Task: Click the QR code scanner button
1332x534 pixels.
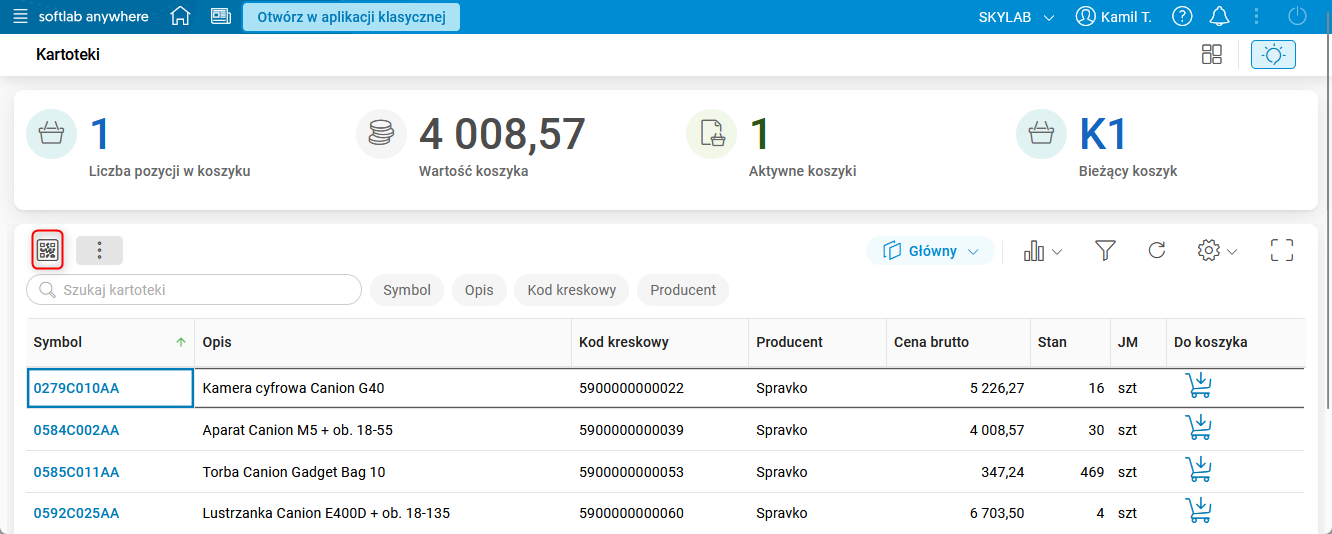Action: (48, 250)
